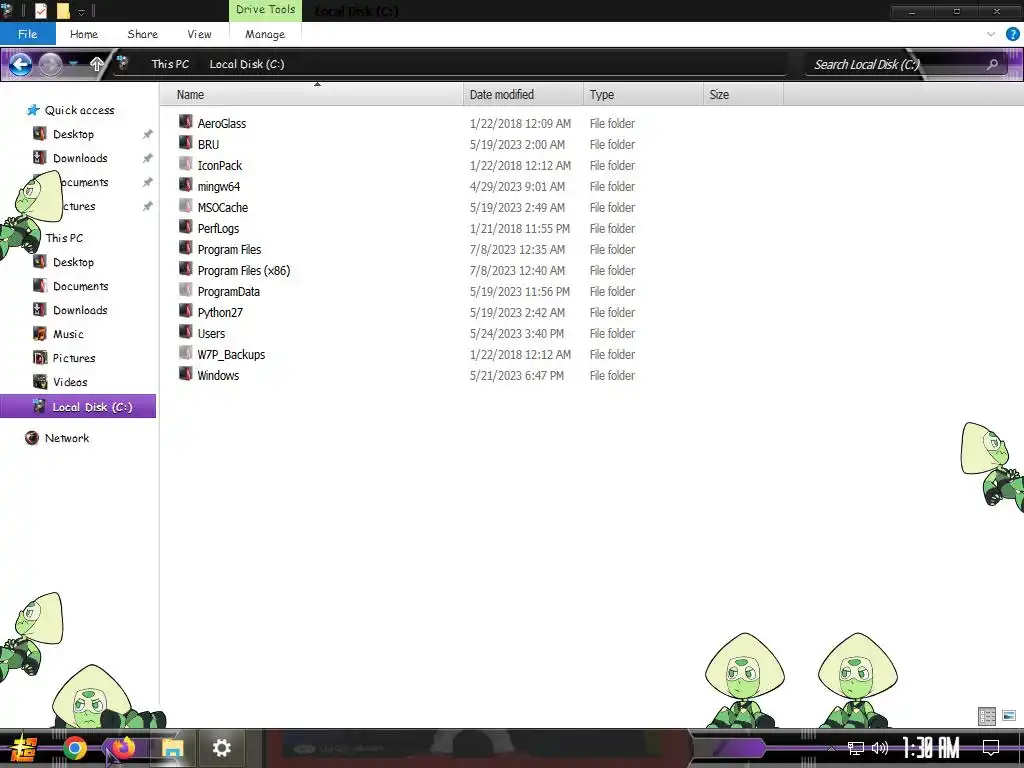Sort by Date modified column

click(523, 95)
